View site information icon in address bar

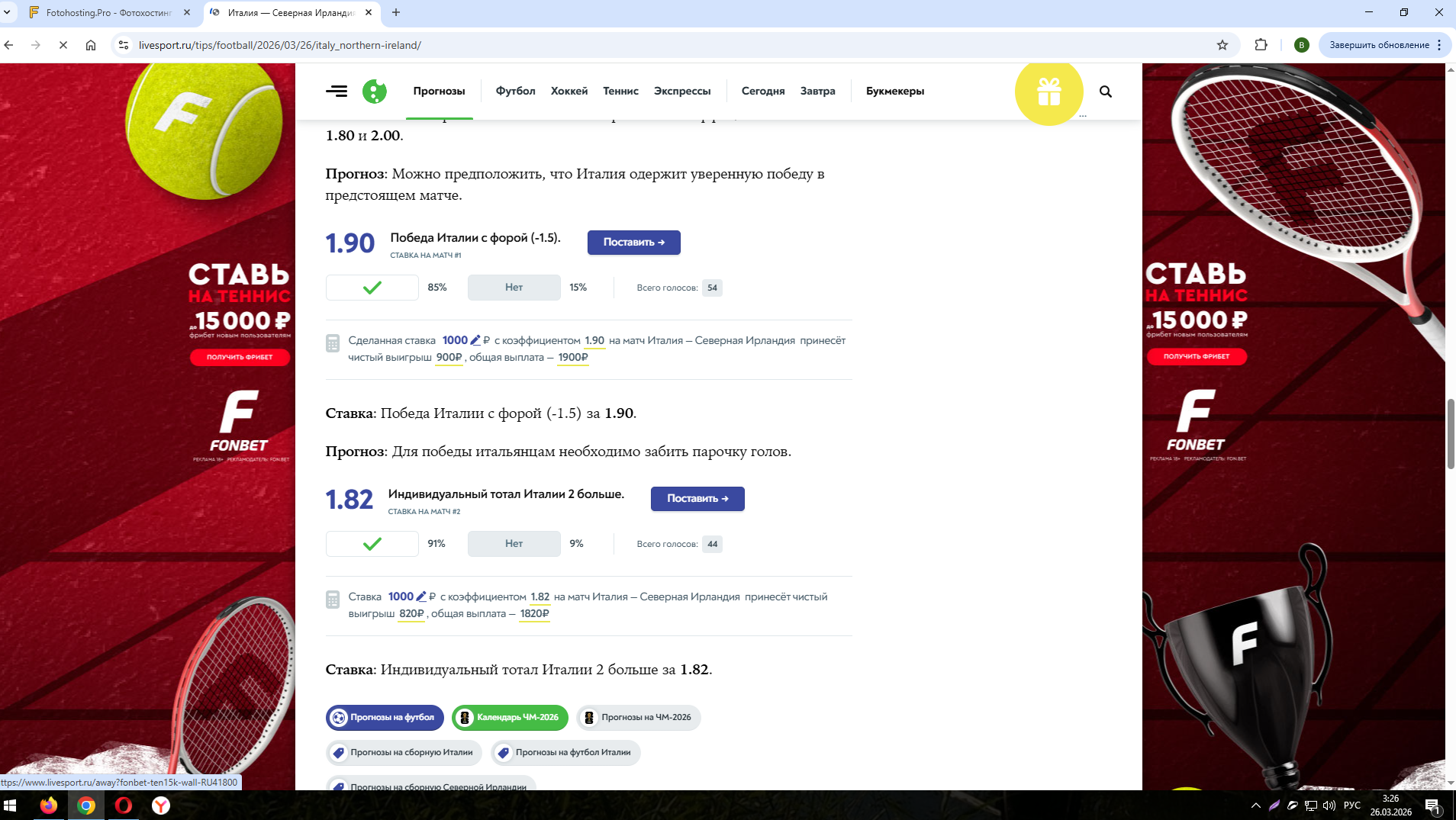(x=124, y=45)
